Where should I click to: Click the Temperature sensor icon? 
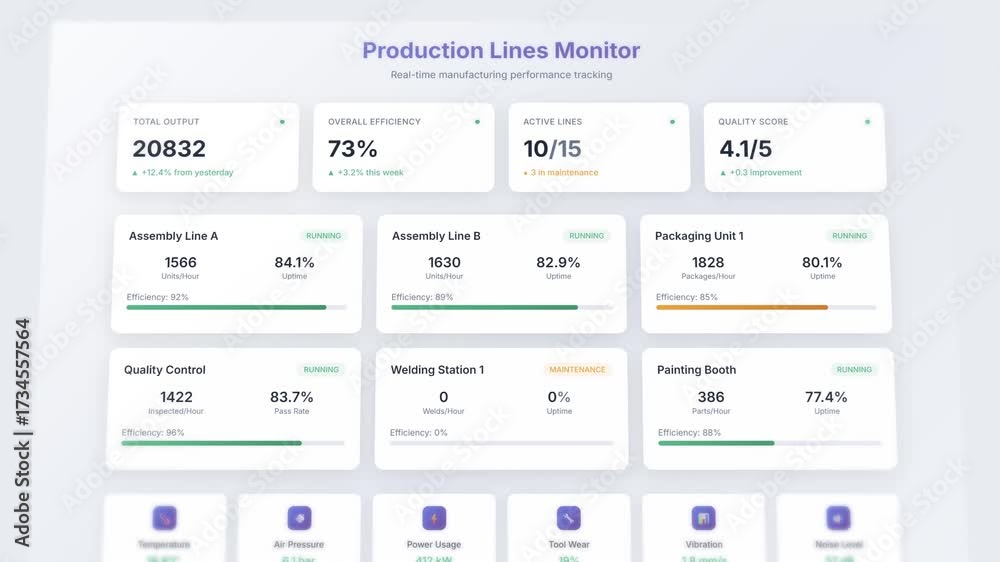pos(165,518)
